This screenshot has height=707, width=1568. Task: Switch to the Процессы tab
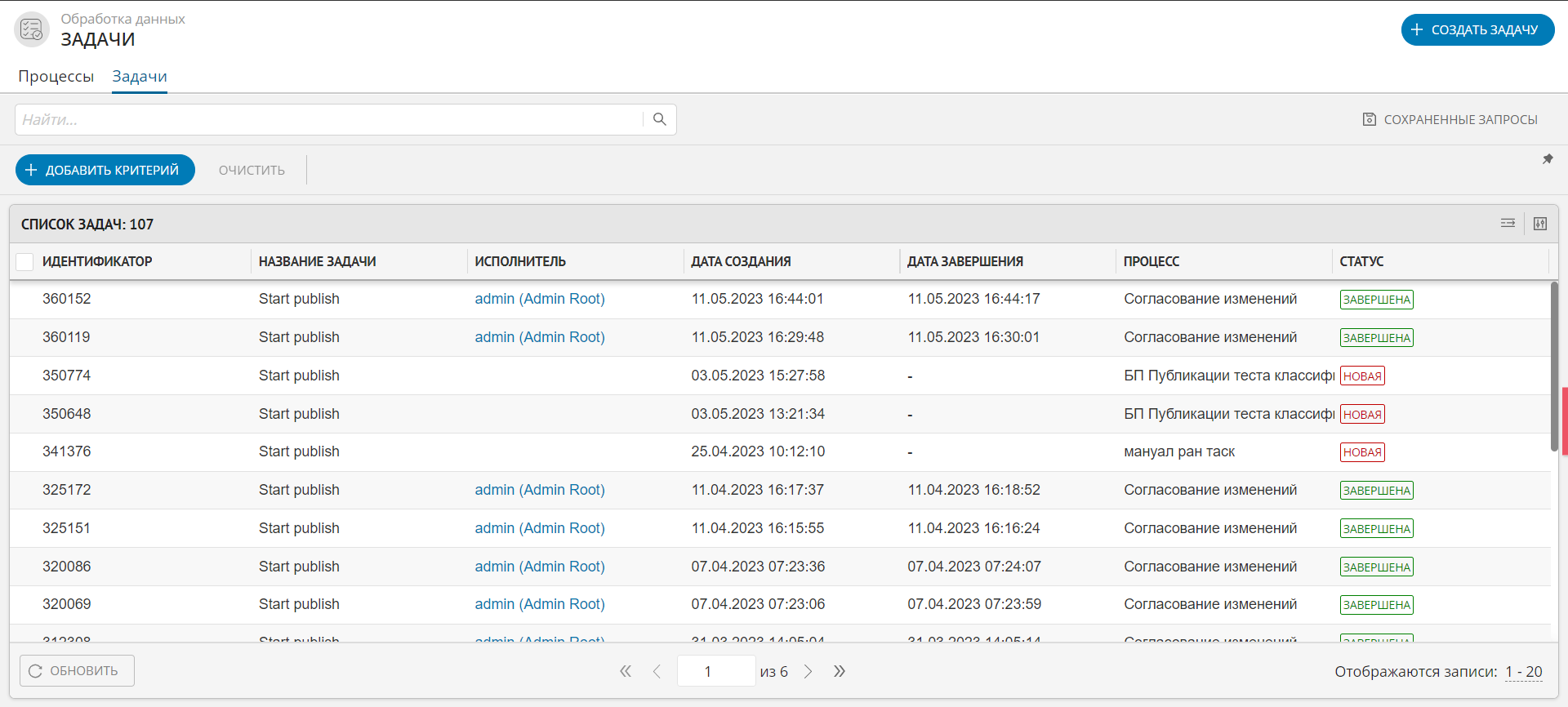pos(56,76)
